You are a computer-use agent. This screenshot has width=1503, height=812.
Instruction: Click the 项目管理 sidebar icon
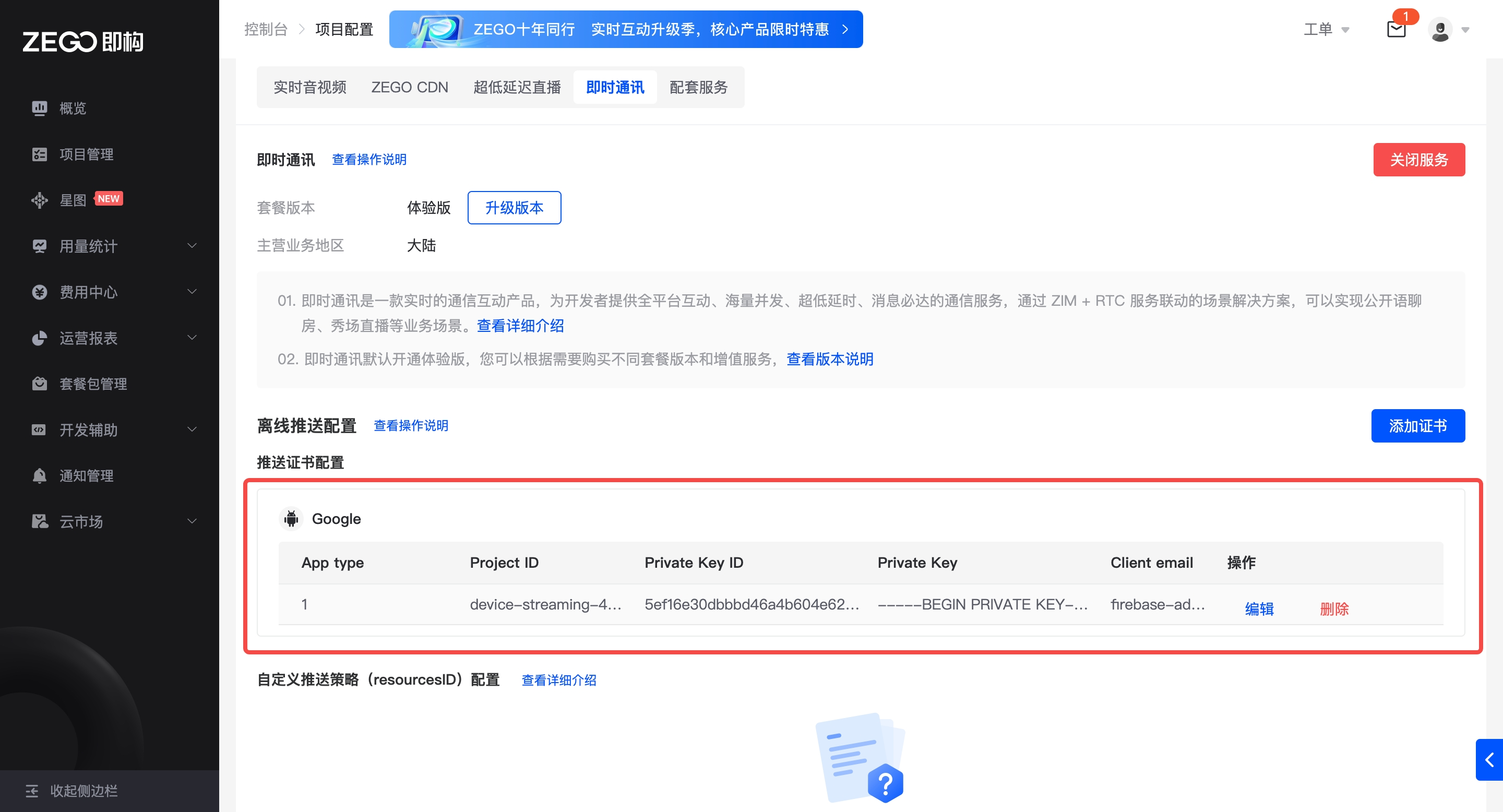tap(39, 154)
